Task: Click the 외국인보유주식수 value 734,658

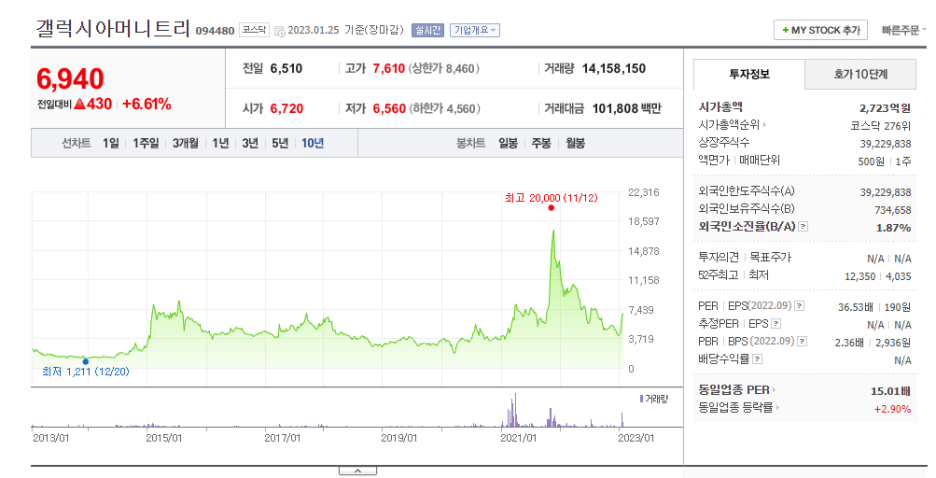Action: click(893, 209)
